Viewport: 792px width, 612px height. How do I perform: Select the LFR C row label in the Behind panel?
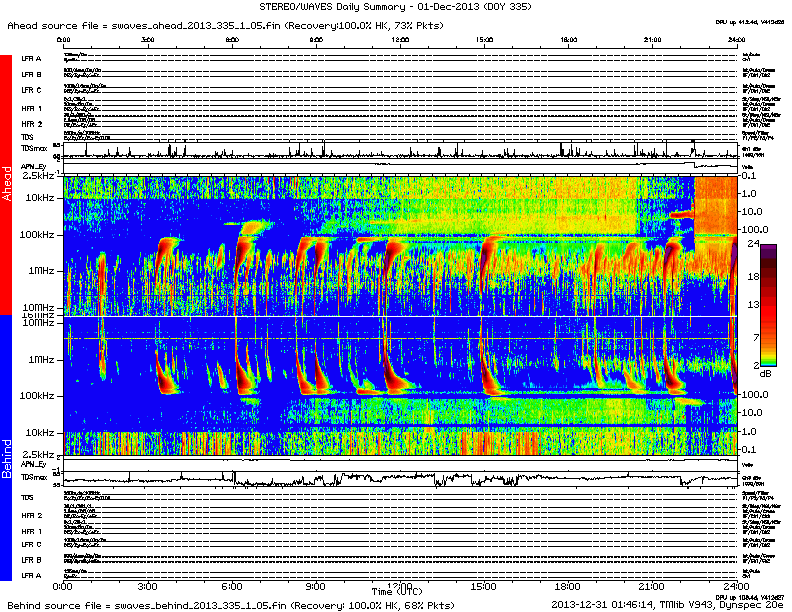tap(31, 544)
